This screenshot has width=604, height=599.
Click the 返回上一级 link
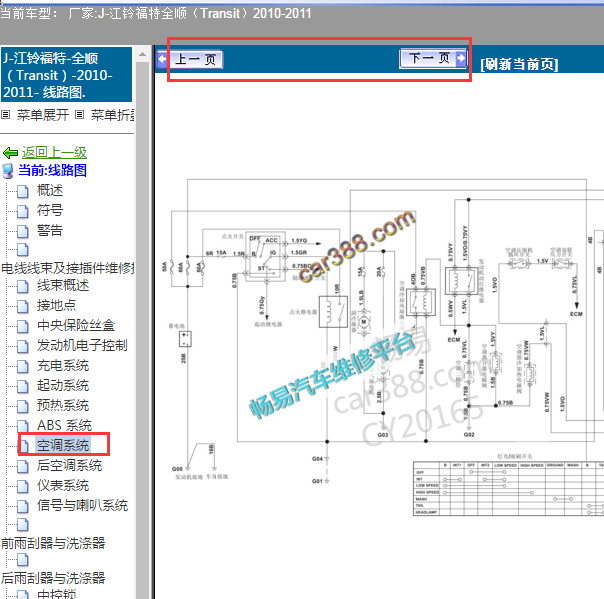(54, 153)
